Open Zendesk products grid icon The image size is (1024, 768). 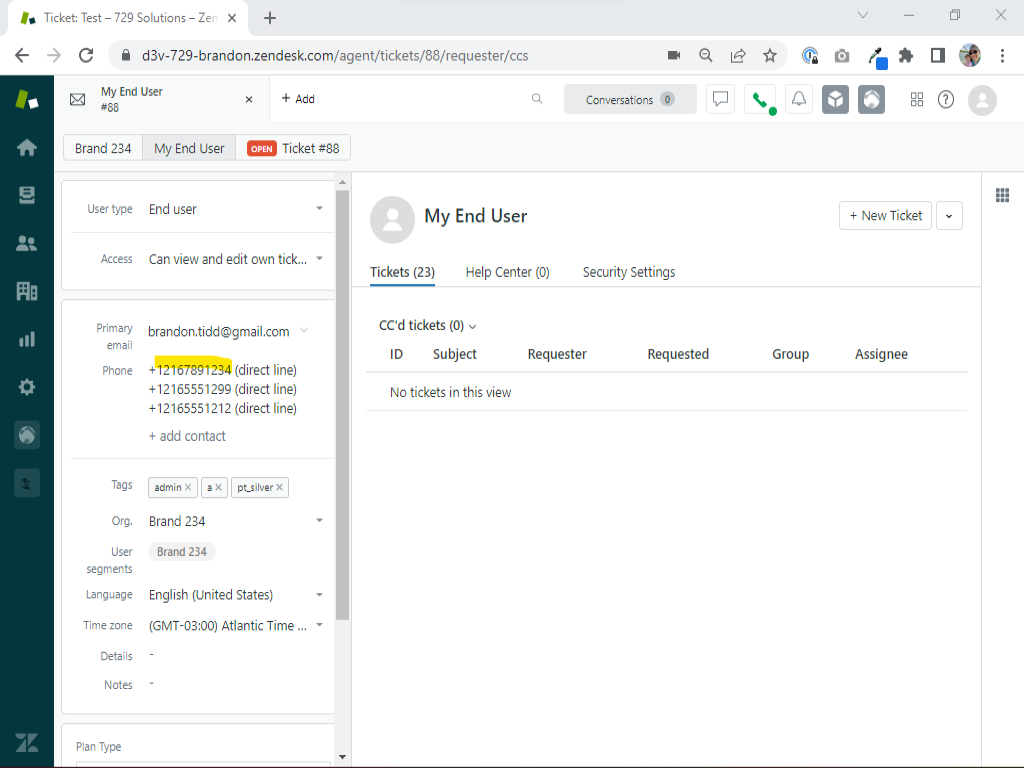[916, 100]
